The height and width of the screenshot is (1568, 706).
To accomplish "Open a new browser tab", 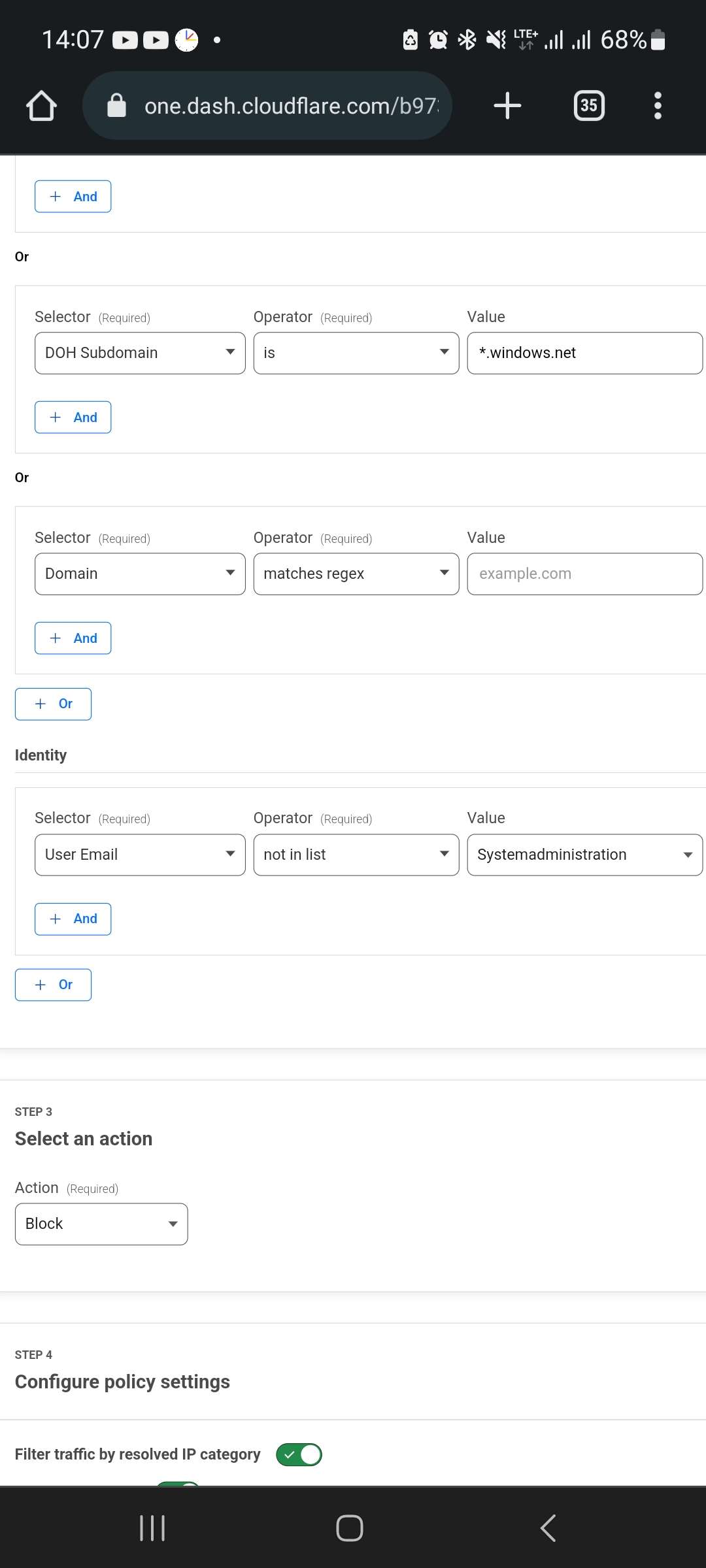I will tap(507, 106).
